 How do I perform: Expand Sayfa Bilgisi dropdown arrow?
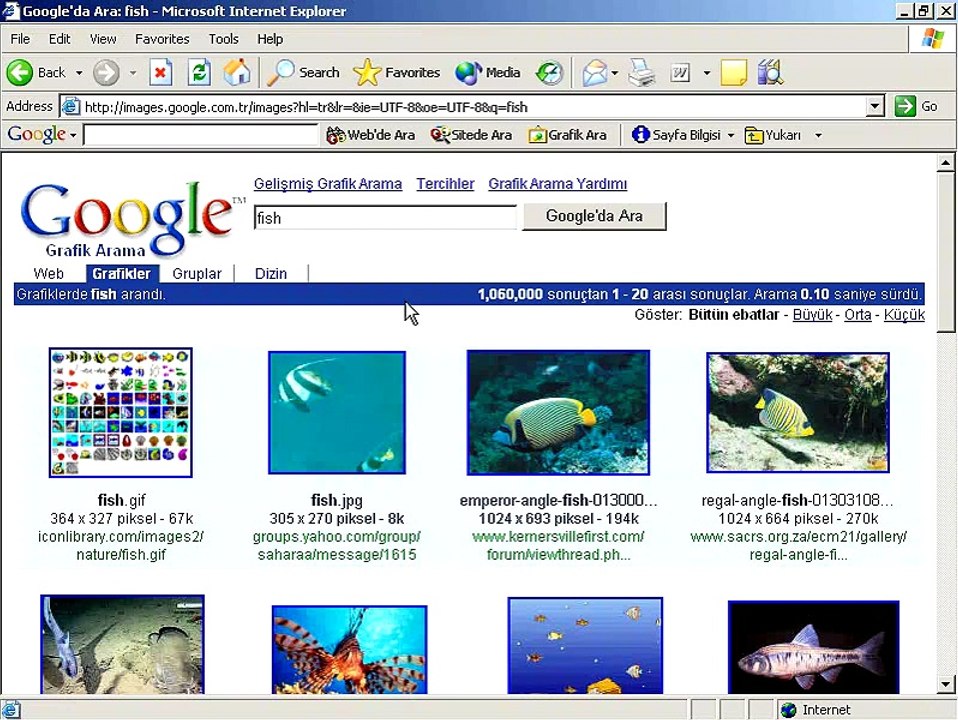[x=731, y=135]
